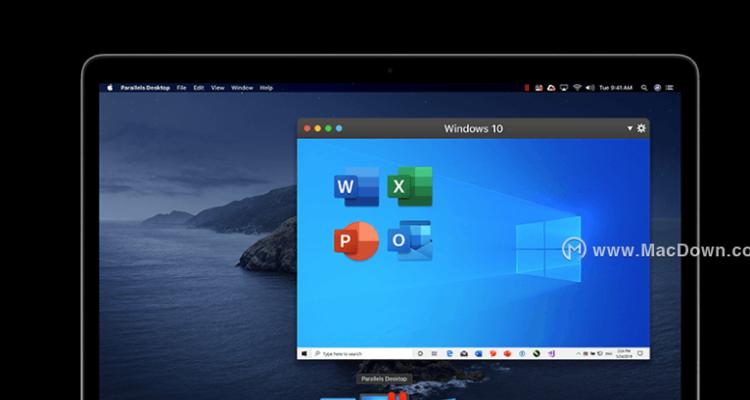Open the volume icon in the Mac menu bar
Screen dimensions: 750x400
(590, 88)
